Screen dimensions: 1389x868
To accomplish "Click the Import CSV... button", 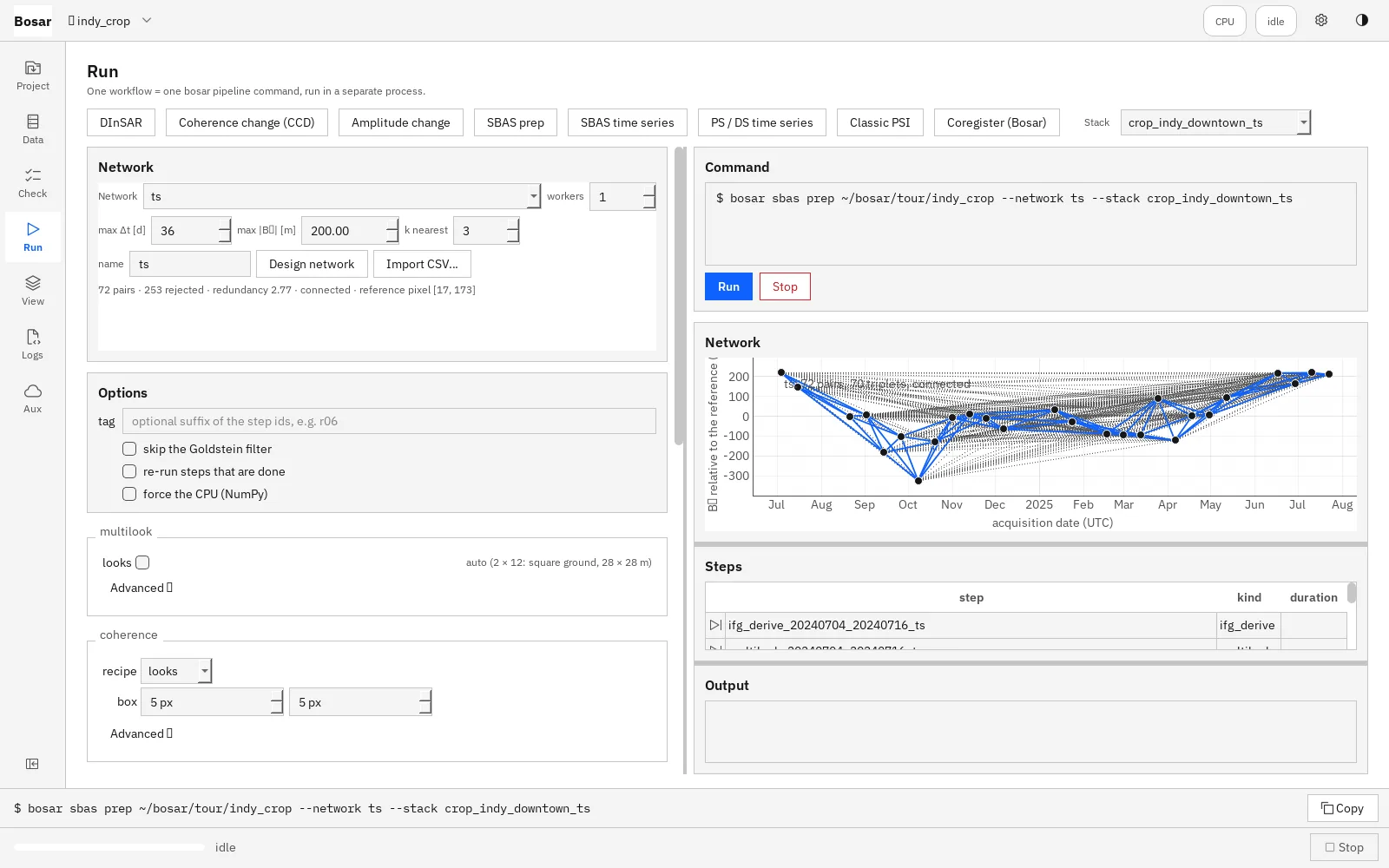I will [x=422, y=264].
